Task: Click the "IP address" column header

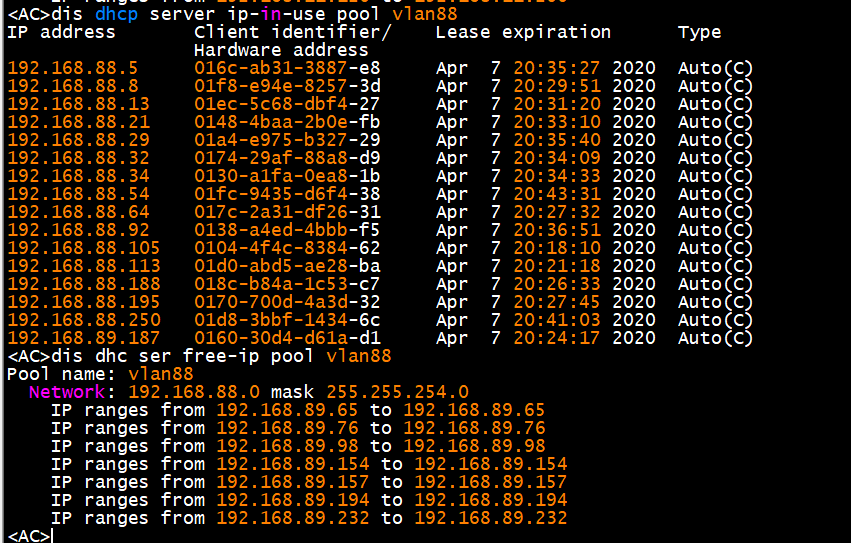Action: tap(61, 32)
